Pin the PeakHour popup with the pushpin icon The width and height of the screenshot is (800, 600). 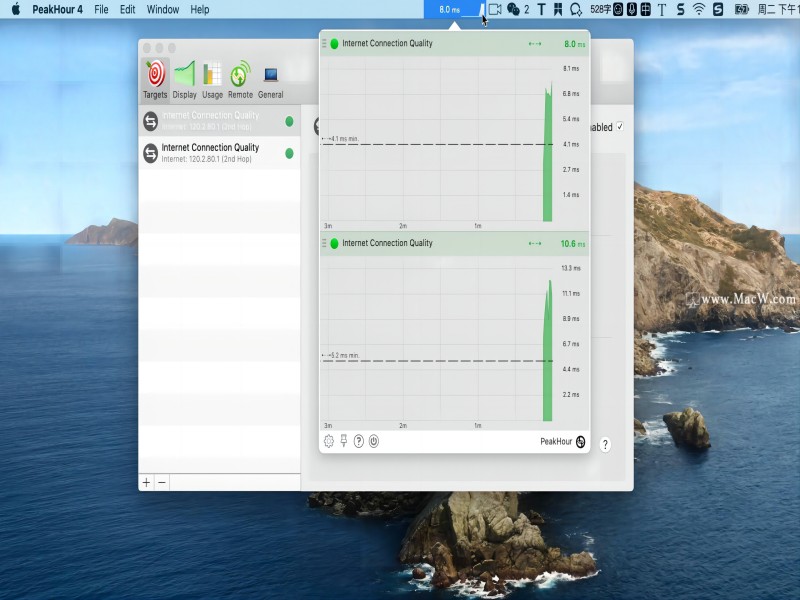(344, 441)
